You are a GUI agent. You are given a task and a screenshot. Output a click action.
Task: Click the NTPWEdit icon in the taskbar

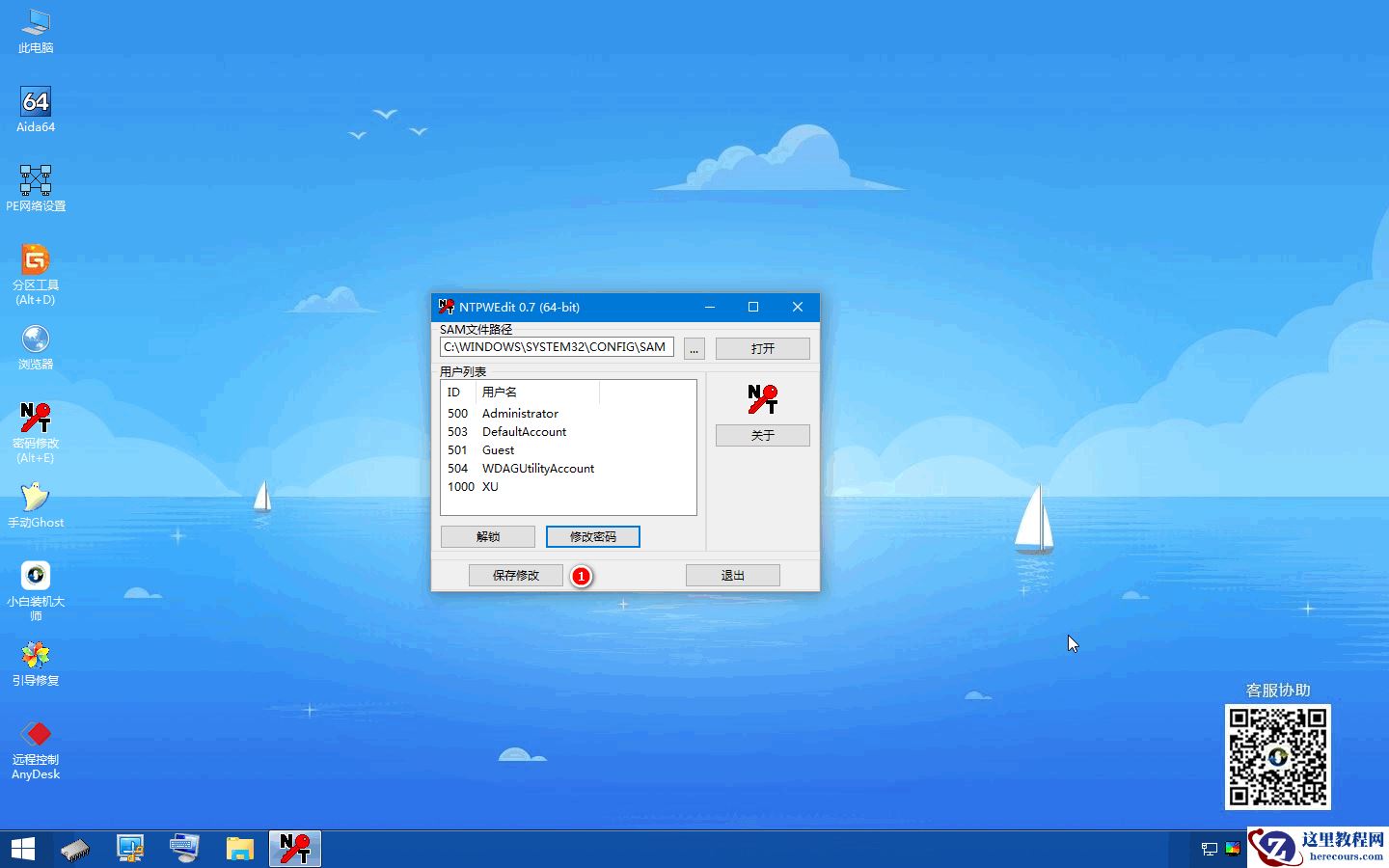coord(294,848)
